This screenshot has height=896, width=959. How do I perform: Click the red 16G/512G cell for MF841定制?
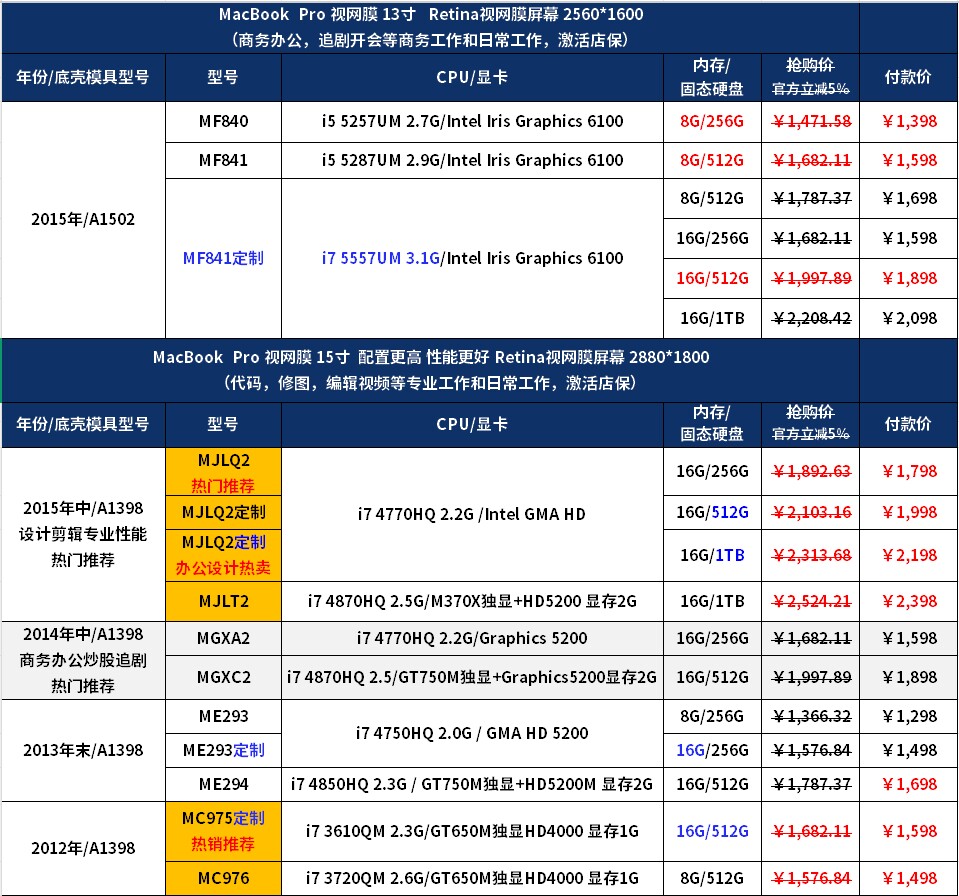pos(712,278)
